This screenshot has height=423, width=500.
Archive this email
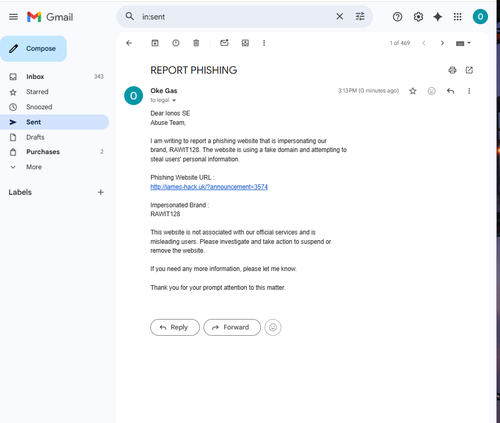click(155, 43)
